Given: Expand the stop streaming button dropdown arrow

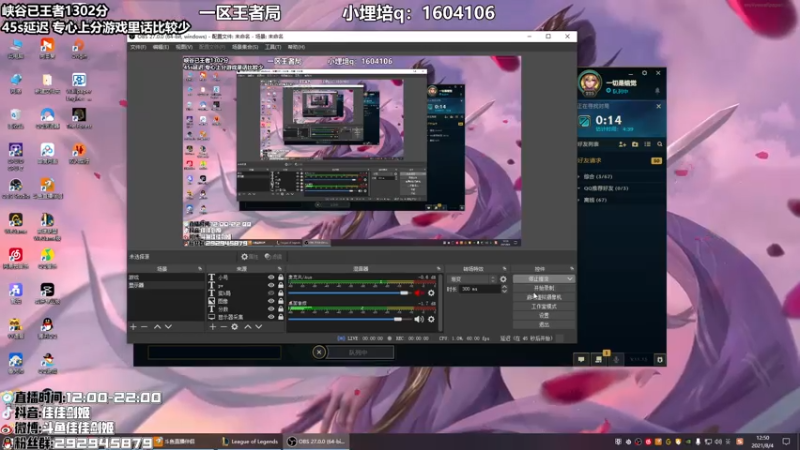Looking at the screenshot, I should point(570,279).
